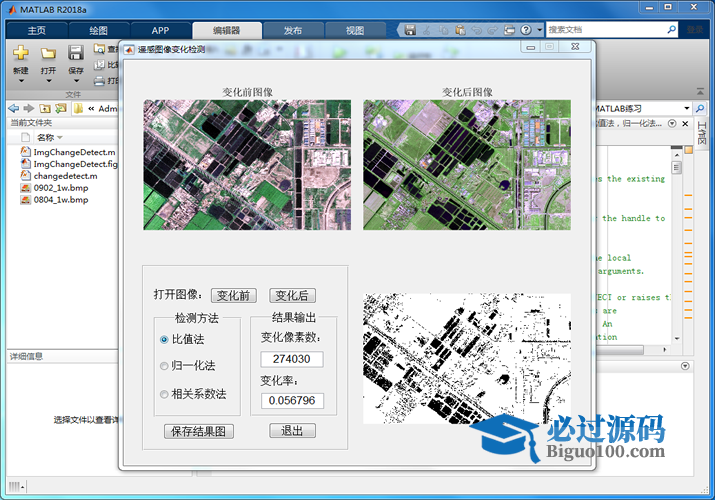
Task: Click the 变化后 button
Action: point(292,295)
